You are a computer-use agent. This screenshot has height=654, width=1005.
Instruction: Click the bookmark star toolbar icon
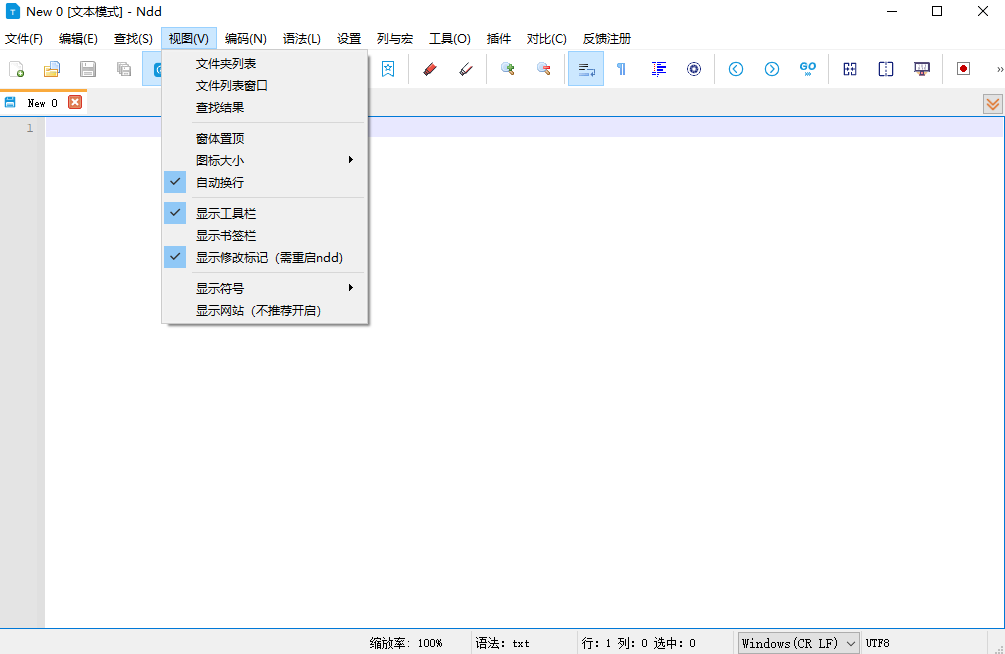[388, 69]
